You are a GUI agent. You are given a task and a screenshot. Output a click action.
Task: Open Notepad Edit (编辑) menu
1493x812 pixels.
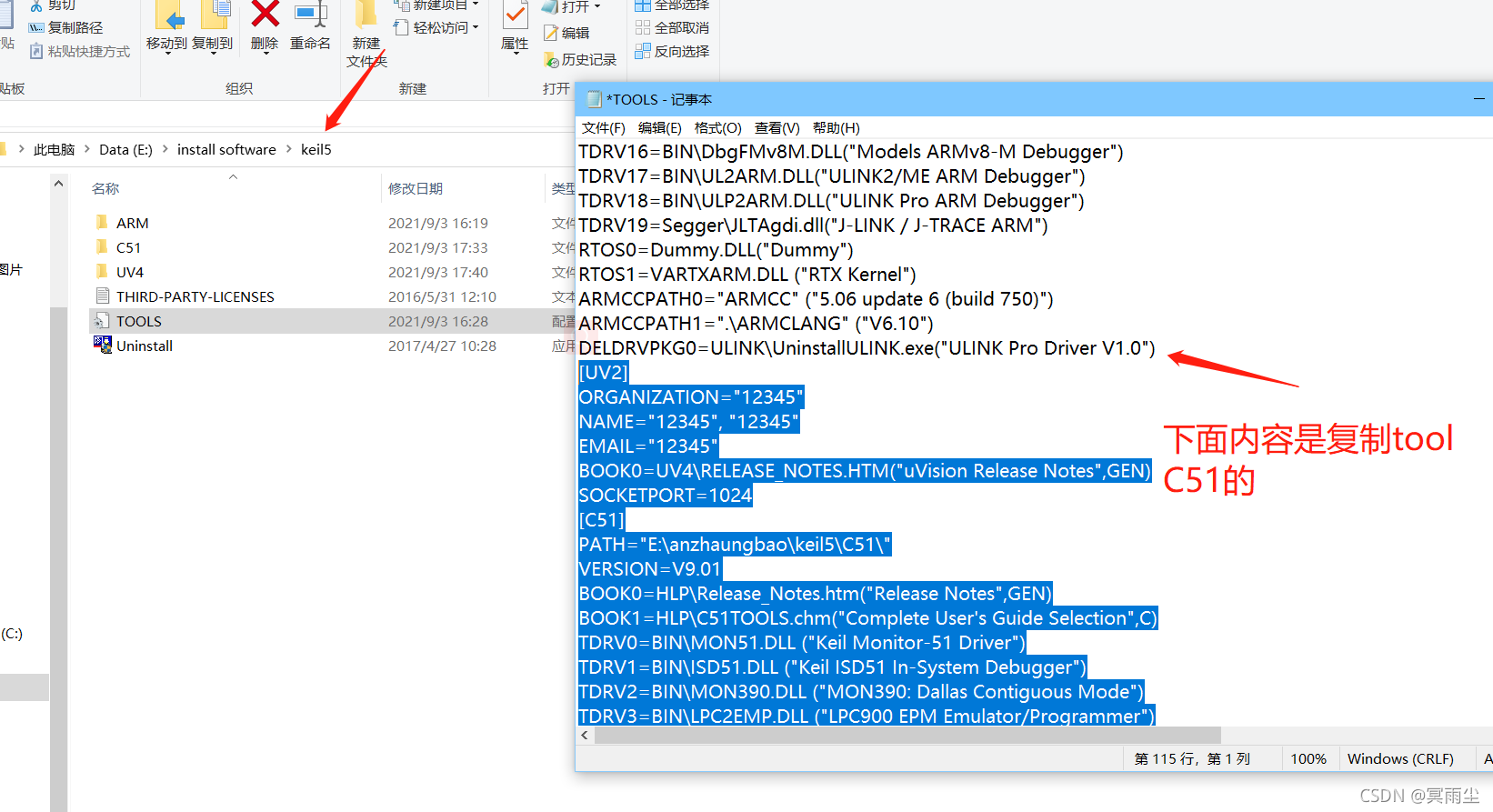tap(660, 128)
